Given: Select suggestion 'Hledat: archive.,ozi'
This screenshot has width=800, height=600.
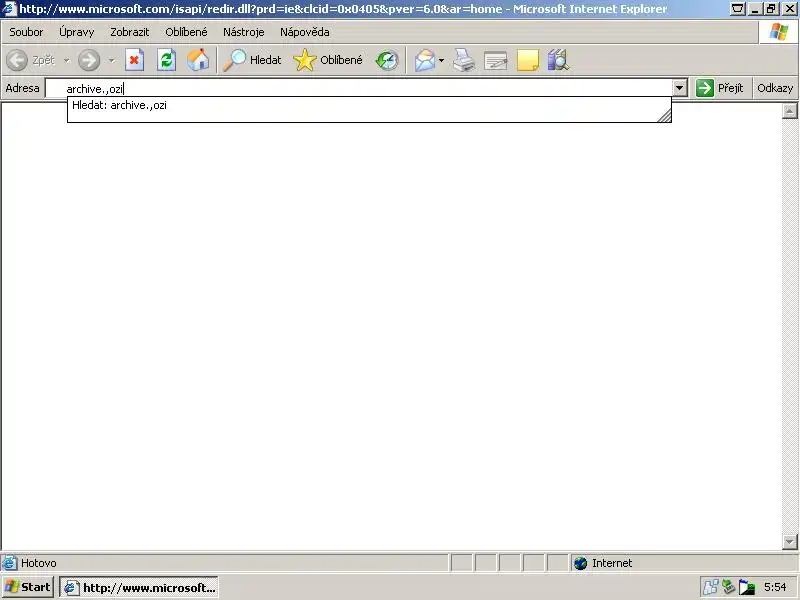Looking at the screenshot, I should [x=369, y=105].
